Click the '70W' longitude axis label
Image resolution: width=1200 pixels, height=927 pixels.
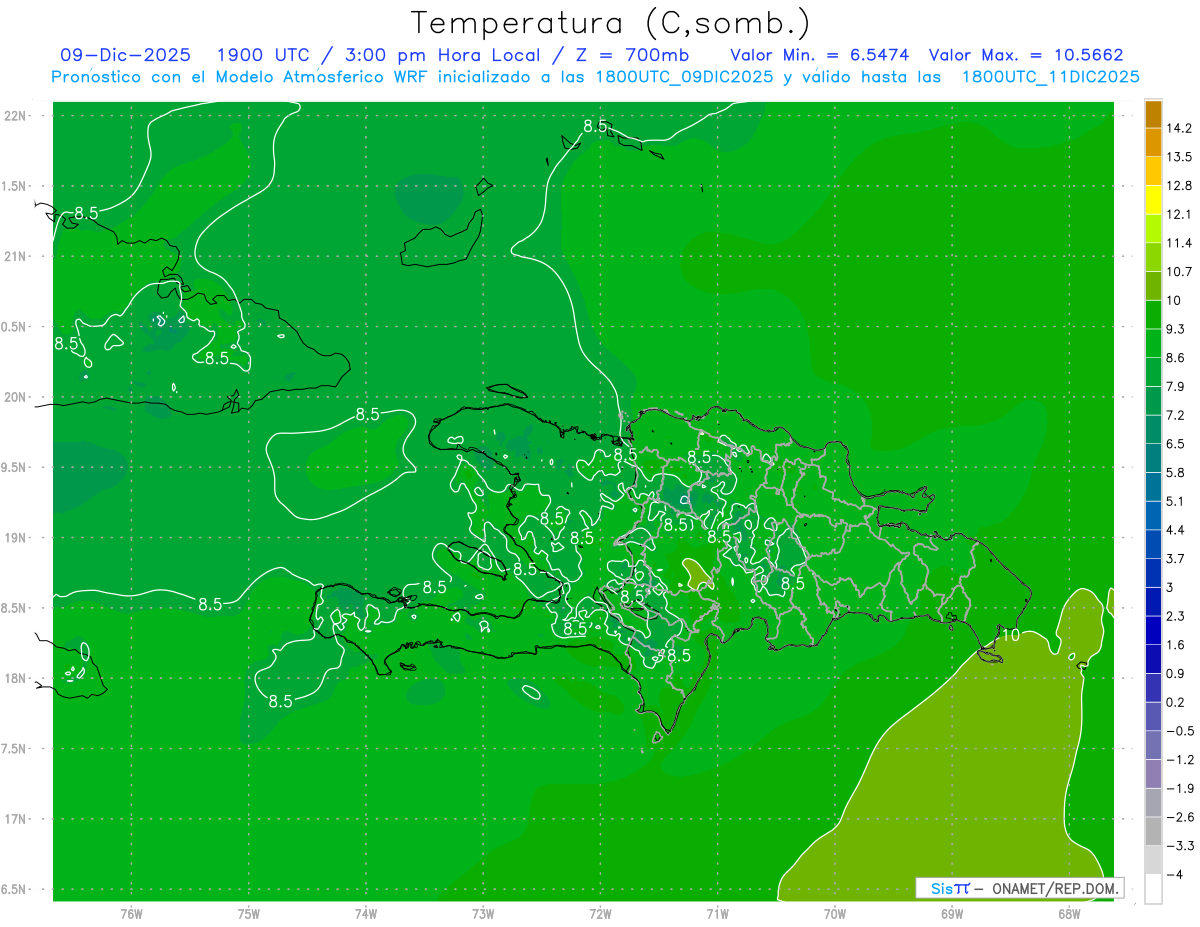coord(835,913)
